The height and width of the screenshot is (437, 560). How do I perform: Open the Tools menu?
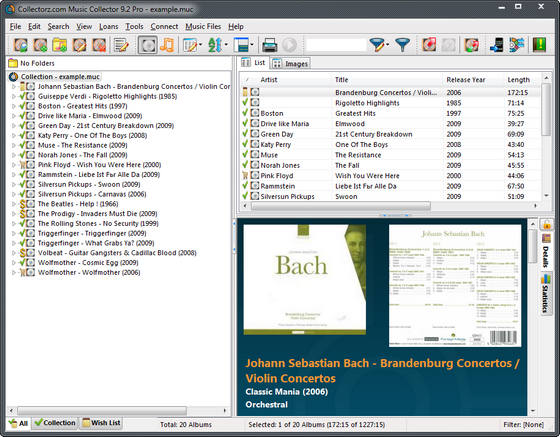pyautogui.click(x=134, y=27)
